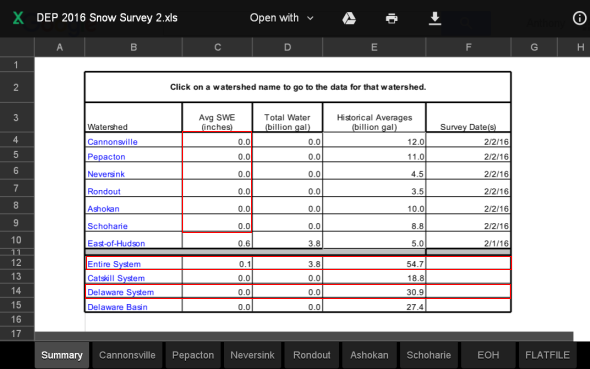Click the 0.6 Avg SWE for East-of-Hudson
This screenshot has width=590, height=369.
[217, 240]
